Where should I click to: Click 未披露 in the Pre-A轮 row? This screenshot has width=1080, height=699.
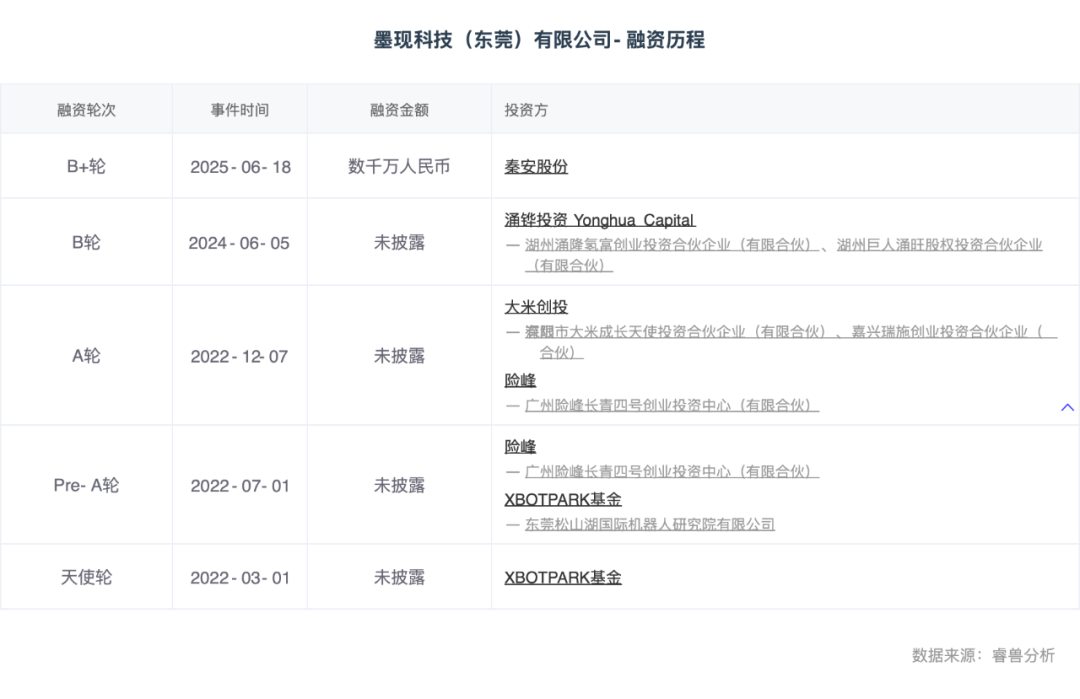point(399,485)
